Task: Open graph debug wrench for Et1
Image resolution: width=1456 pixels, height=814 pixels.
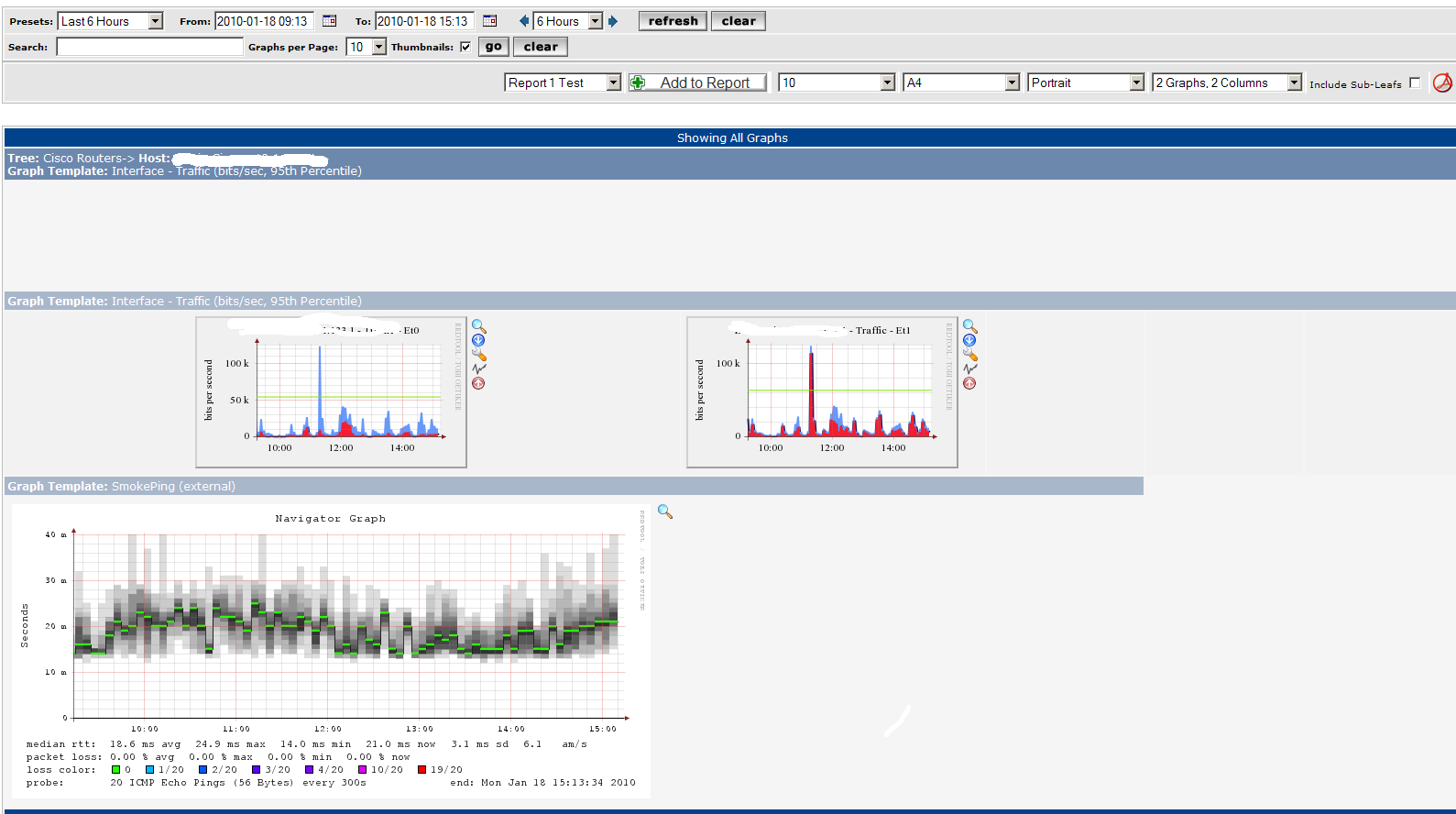Action: pyautogui.click(x=970, y=355)
